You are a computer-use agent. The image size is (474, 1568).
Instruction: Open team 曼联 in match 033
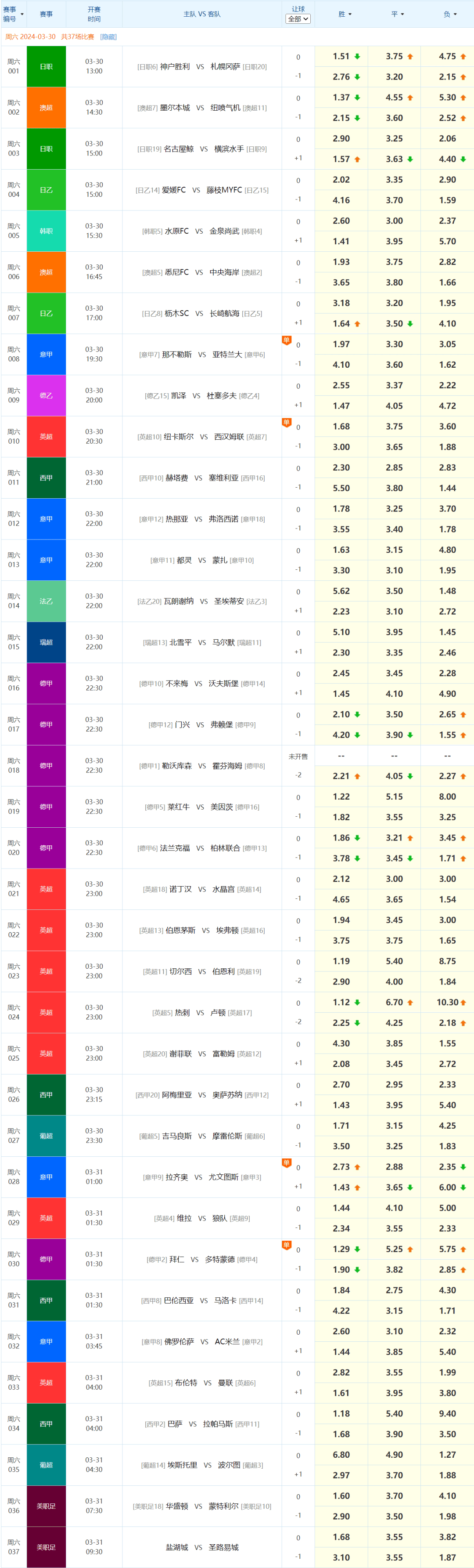click(x=226, y=1383)
